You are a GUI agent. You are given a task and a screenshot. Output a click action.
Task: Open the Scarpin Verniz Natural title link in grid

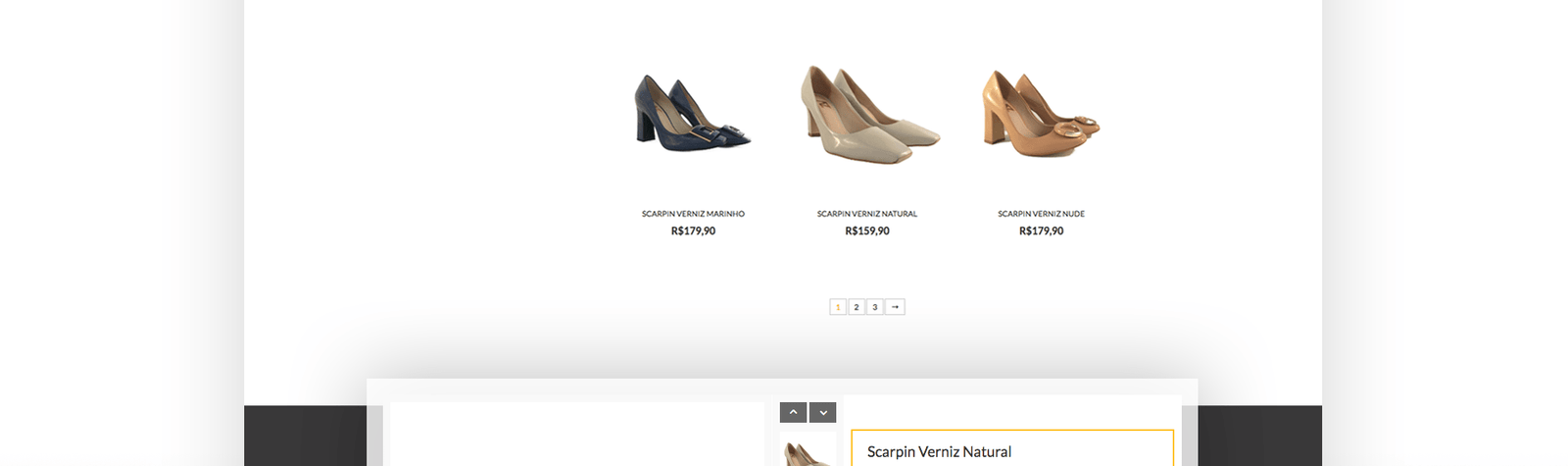click(x=867, y=214)
